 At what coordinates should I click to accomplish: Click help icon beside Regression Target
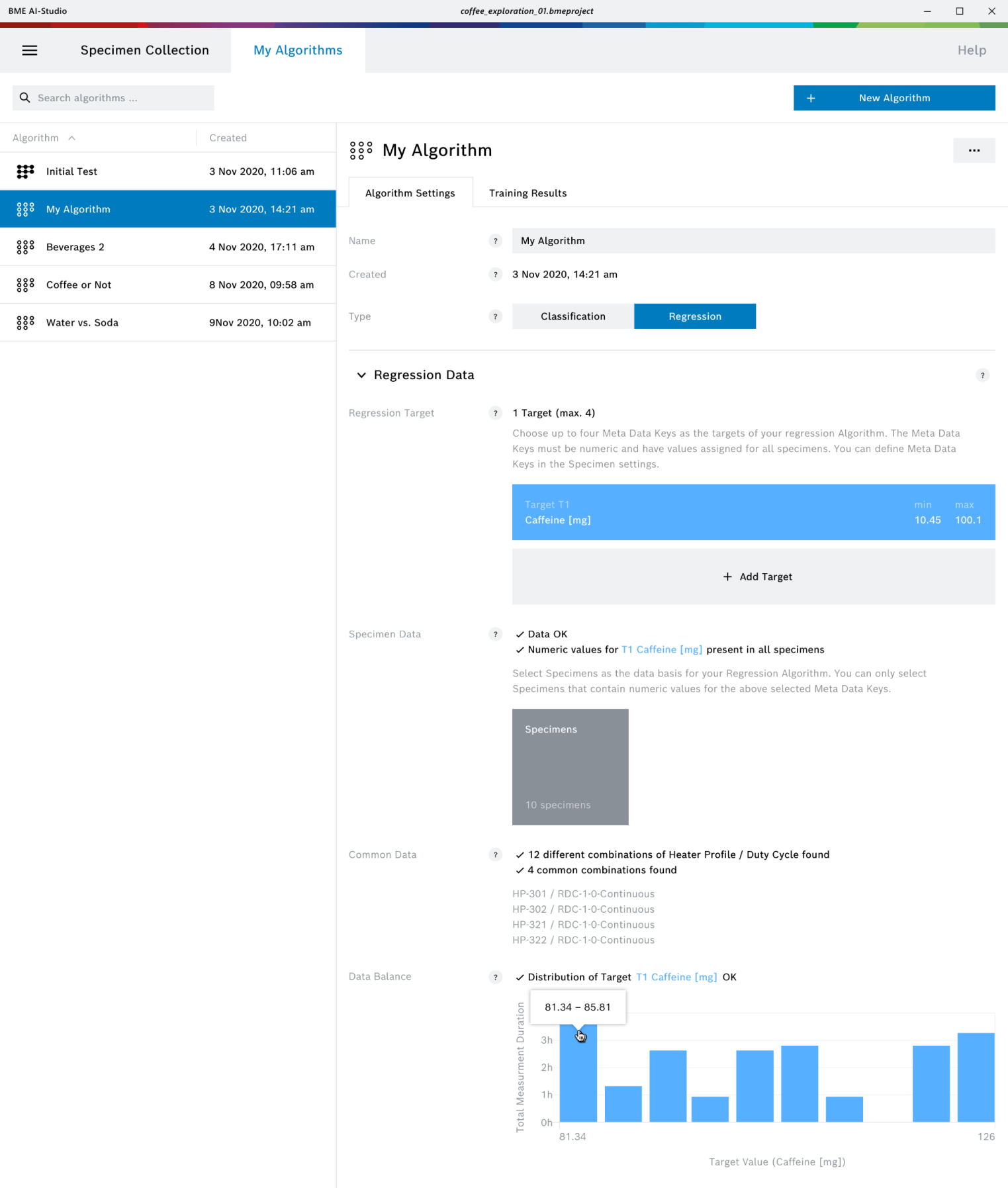coord(495,413)
